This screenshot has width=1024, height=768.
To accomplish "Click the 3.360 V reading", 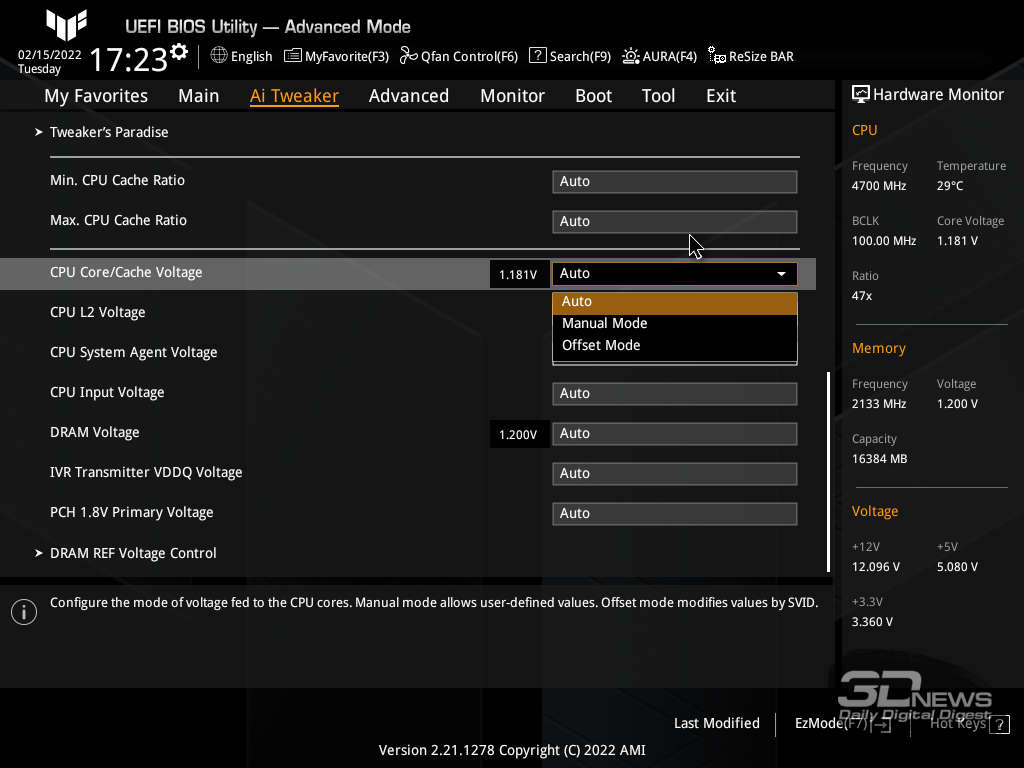I will coord(872,622).
